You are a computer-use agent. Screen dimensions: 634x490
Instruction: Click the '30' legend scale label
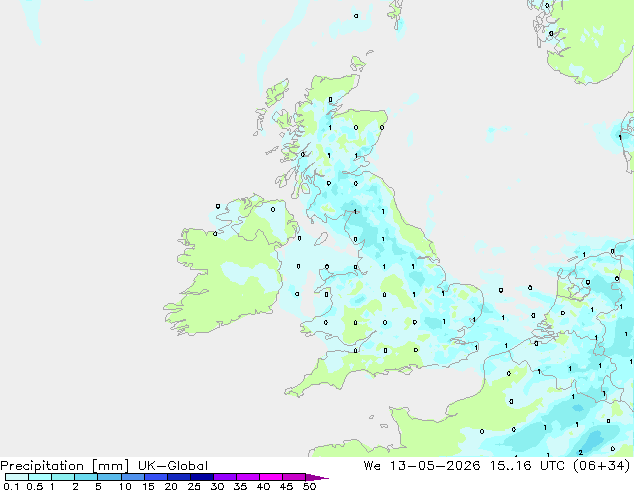217,486
